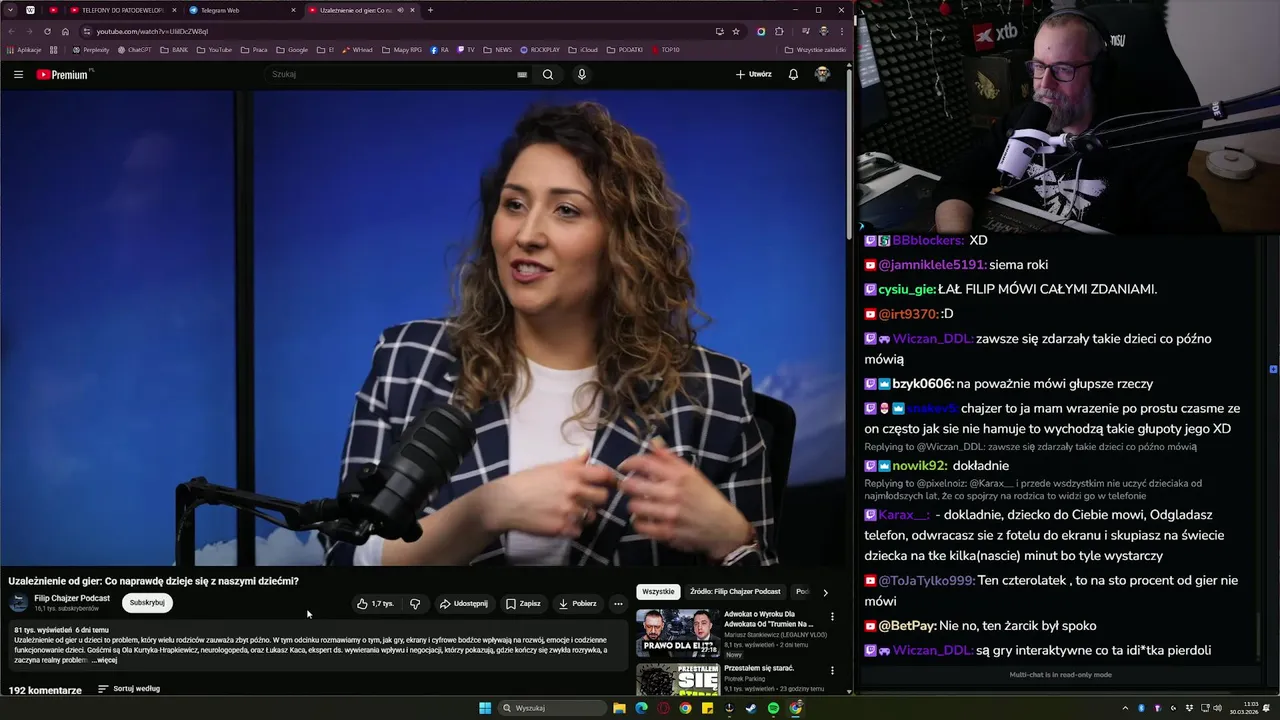Start voice search with the microphone icon
The image size is (1280, 720).
pyautogui.click(x=581, y=74)
